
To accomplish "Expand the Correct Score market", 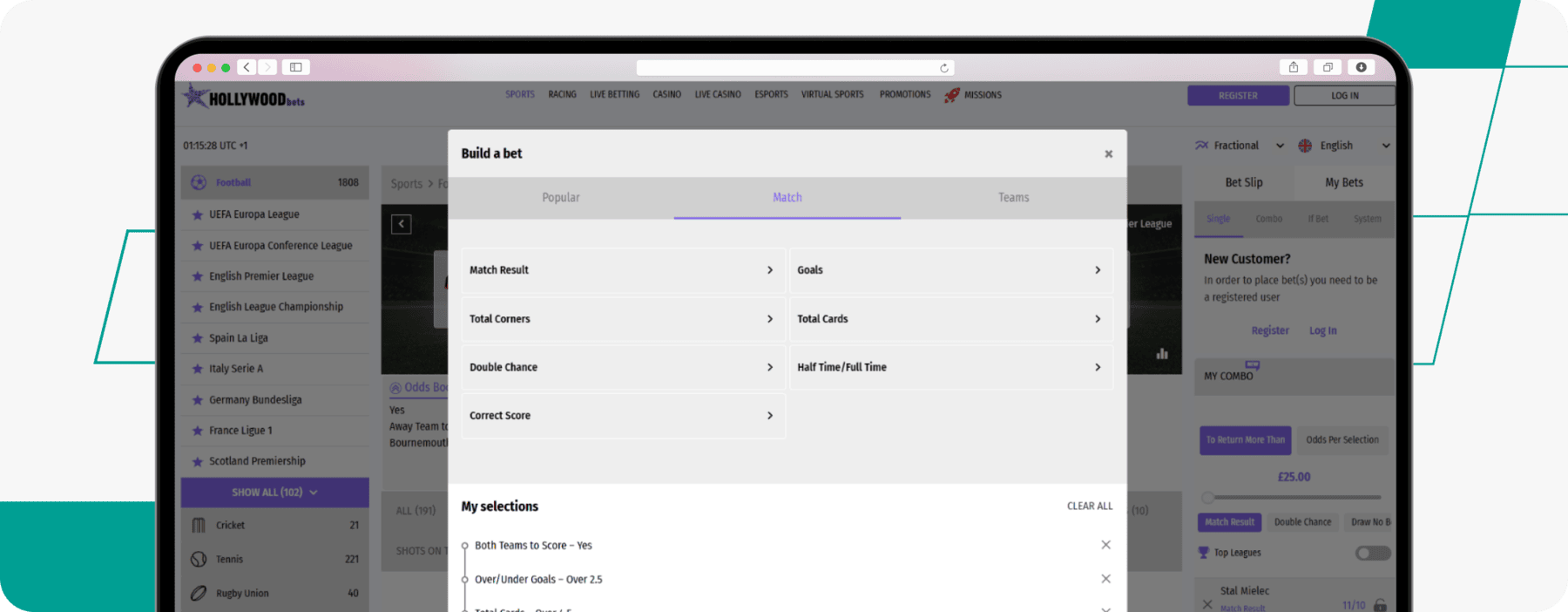I will click(622, 416).
